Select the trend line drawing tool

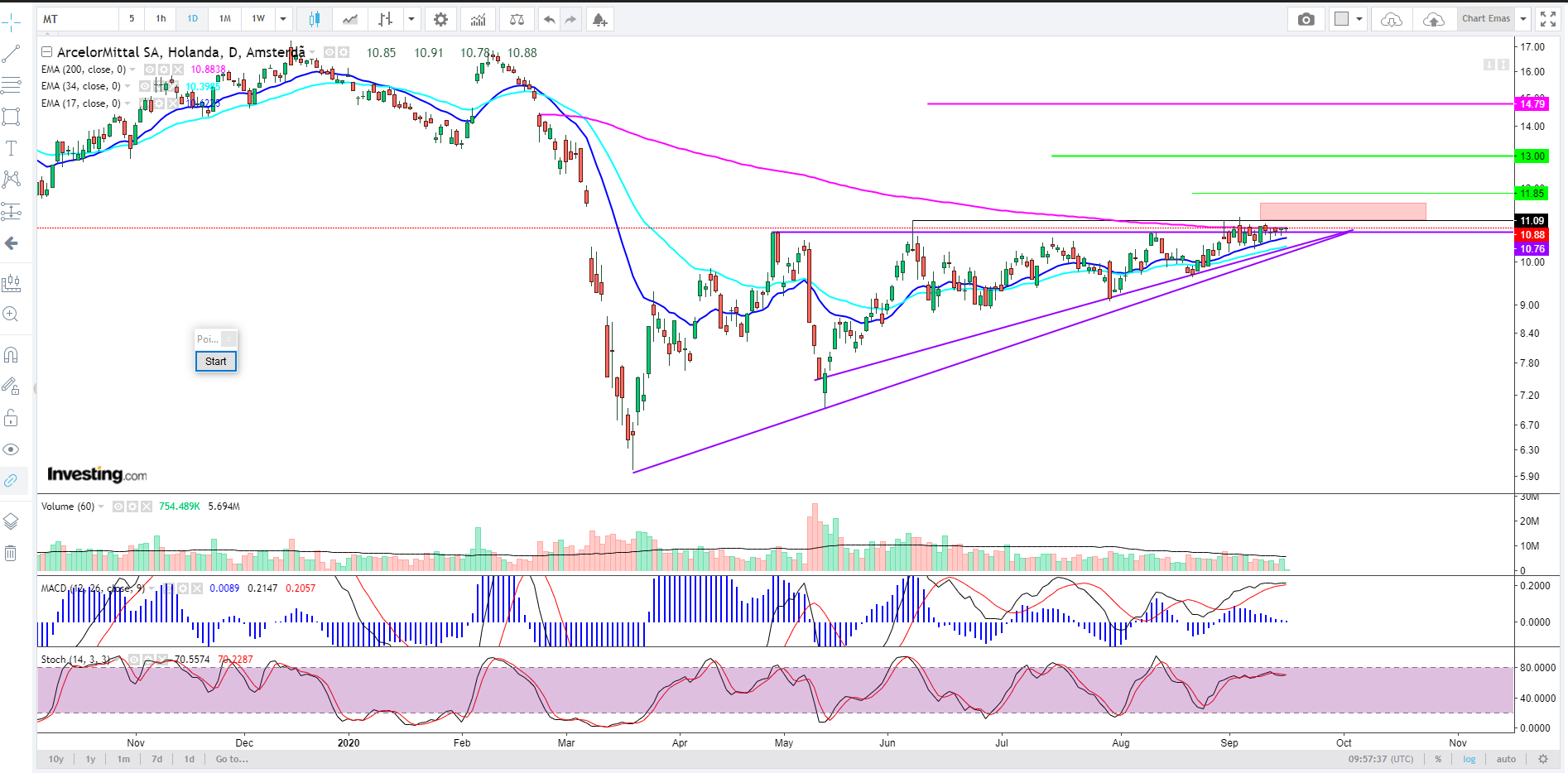point(12,55)
